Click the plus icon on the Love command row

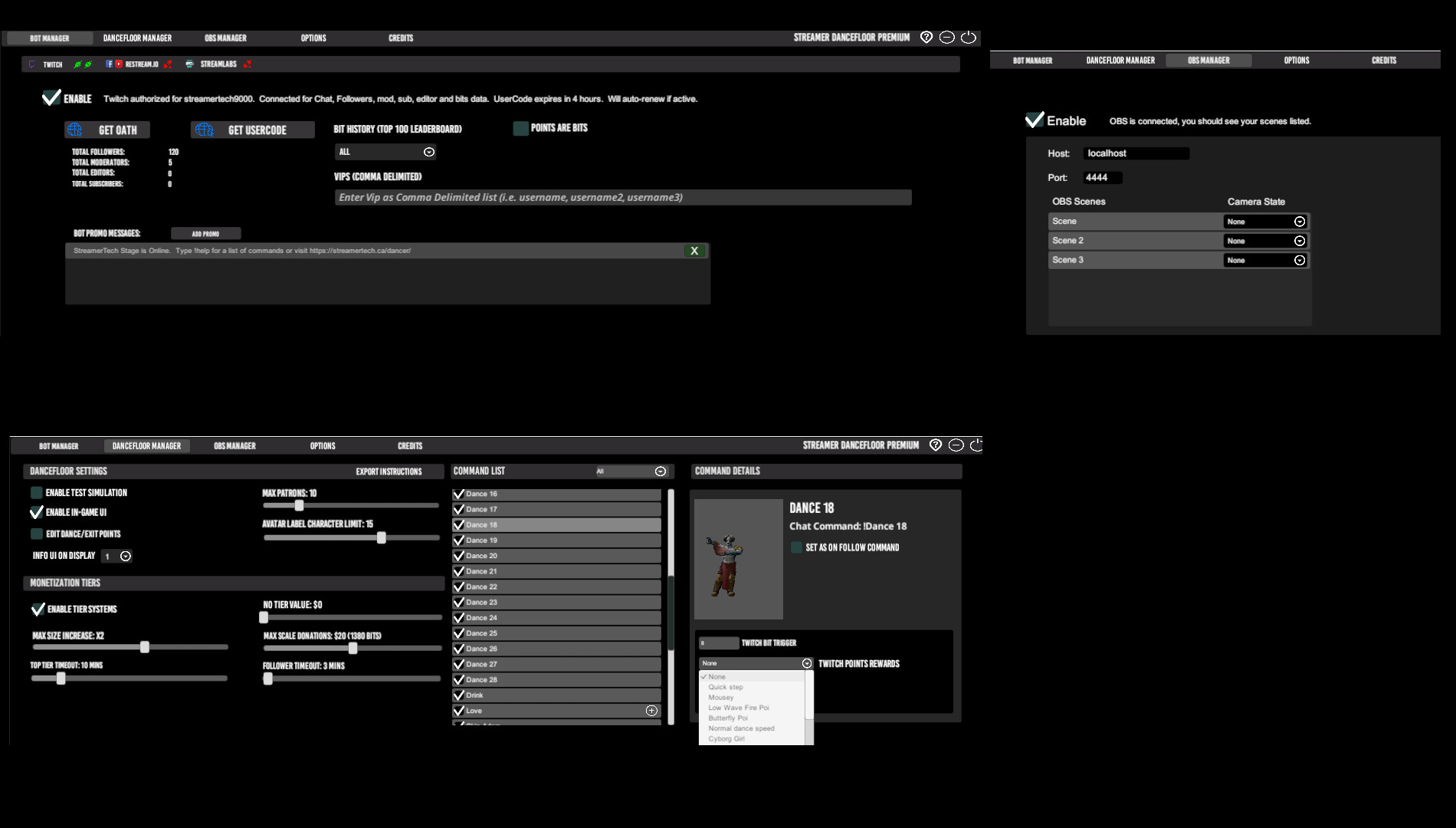651,711
